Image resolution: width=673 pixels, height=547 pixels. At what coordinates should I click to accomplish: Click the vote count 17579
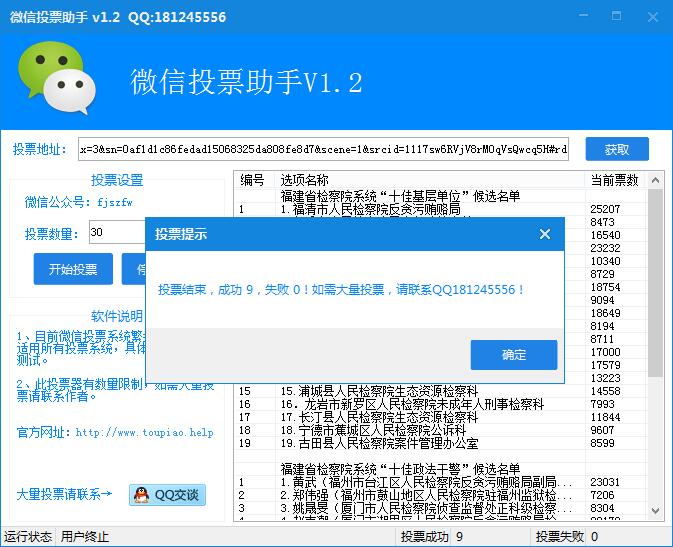[x=605, y=365]
